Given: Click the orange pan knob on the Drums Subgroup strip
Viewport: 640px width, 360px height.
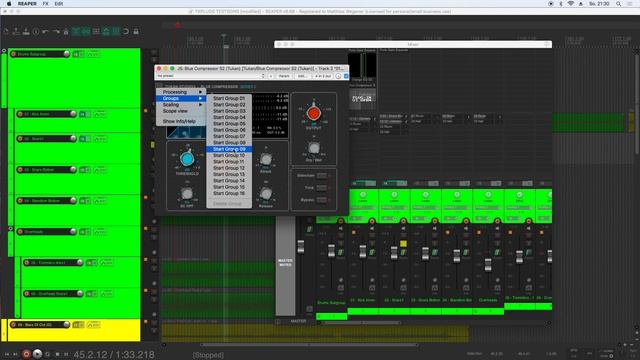Looking at the screenshot, I should (340, 221).
